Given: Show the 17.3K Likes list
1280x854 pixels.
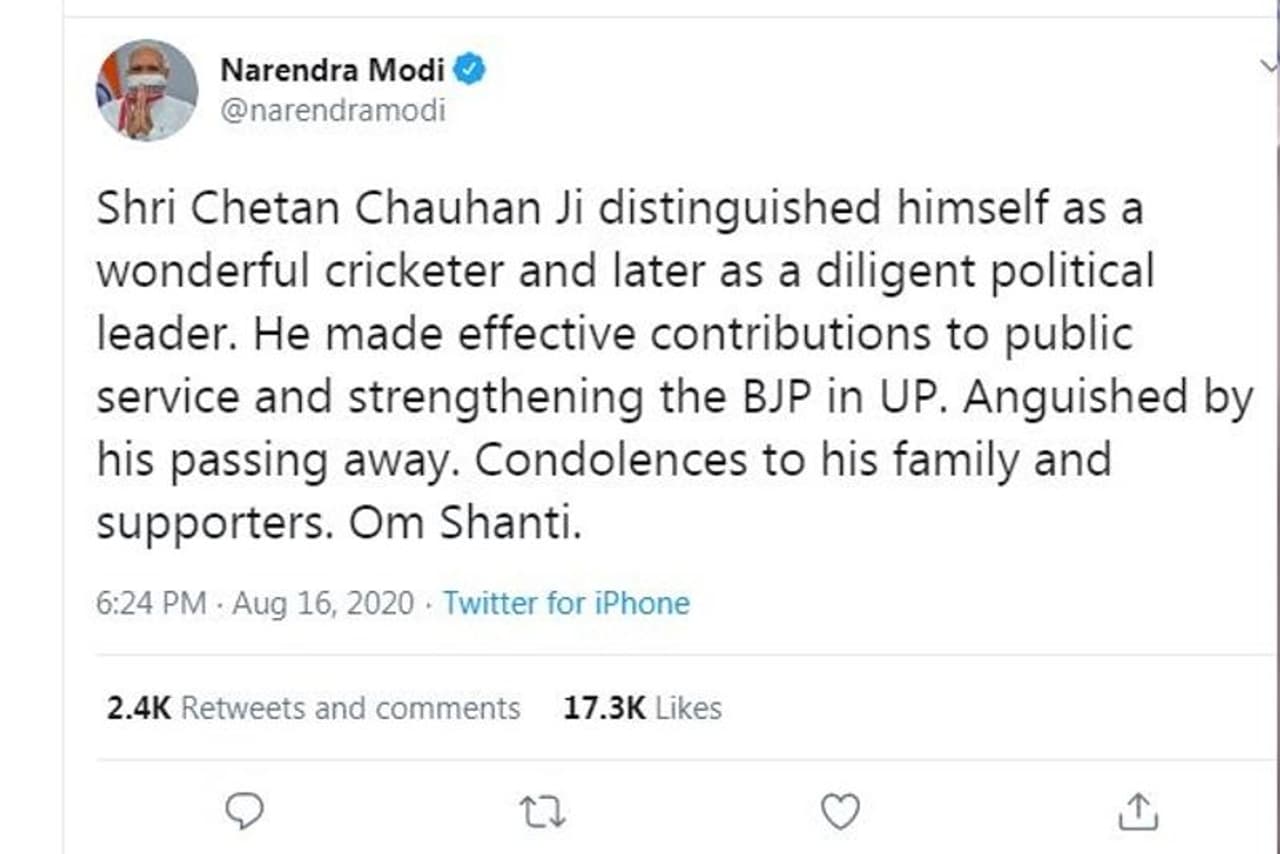Looking at the screenshot, I should tap(642, 708).
